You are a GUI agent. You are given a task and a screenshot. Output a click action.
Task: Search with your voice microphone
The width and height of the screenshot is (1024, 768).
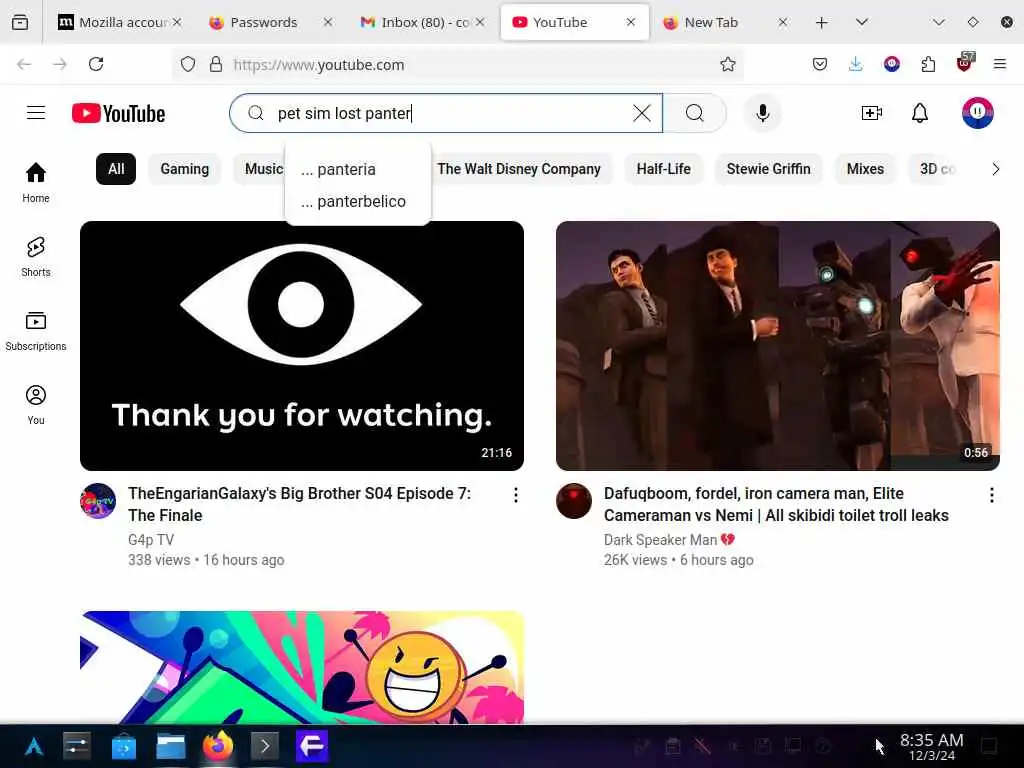pos(762,113)
